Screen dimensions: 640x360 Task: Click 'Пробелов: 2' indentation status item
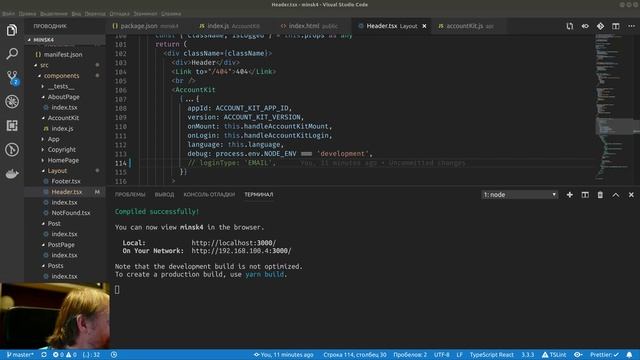click(x=410, y=355)
